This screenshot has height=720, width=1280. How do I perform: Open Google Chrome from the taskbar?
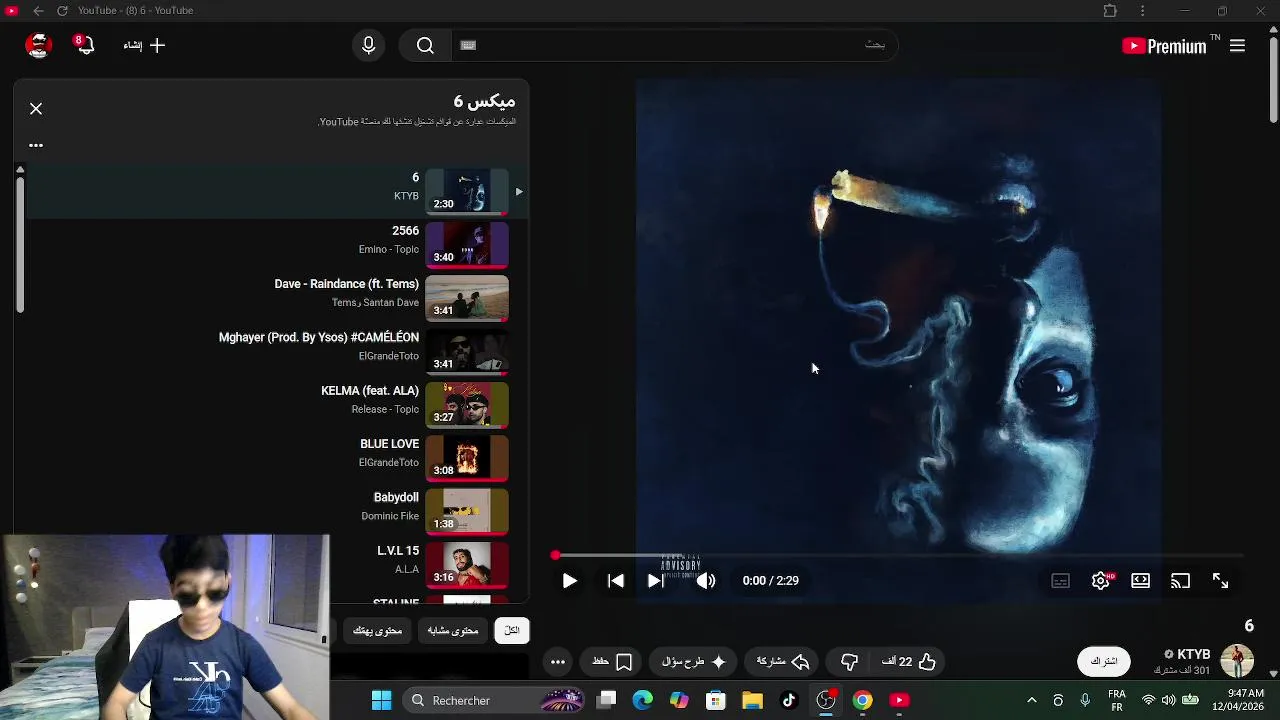click(862, 700)
